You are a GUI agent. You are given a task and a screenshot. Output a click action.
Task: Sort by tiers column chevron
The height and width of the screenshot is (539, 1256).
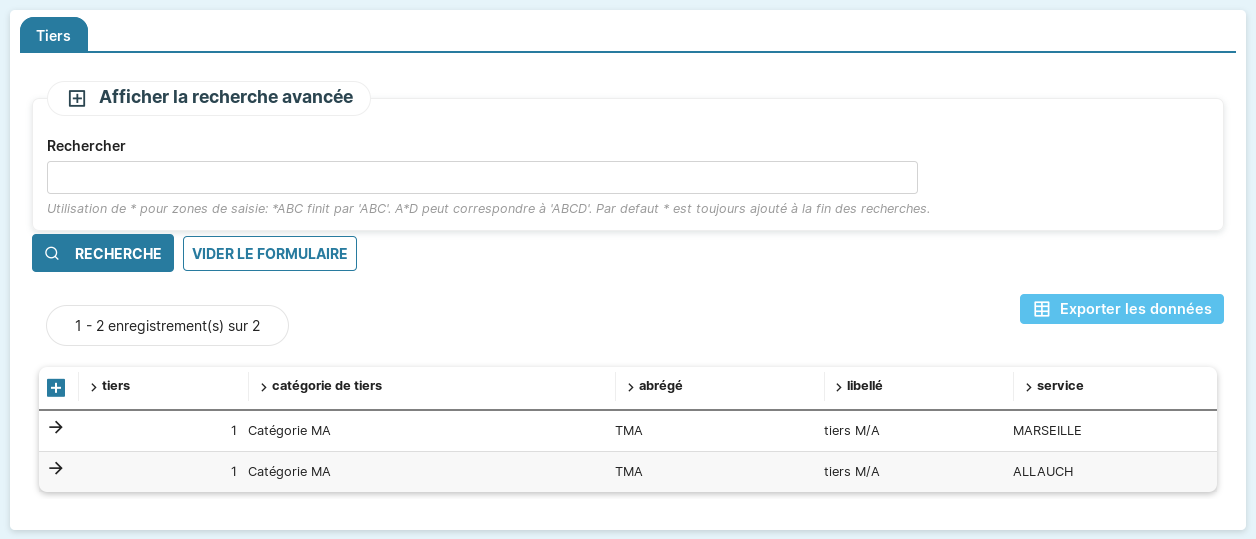pyautogui.click(x=94, y=387)
